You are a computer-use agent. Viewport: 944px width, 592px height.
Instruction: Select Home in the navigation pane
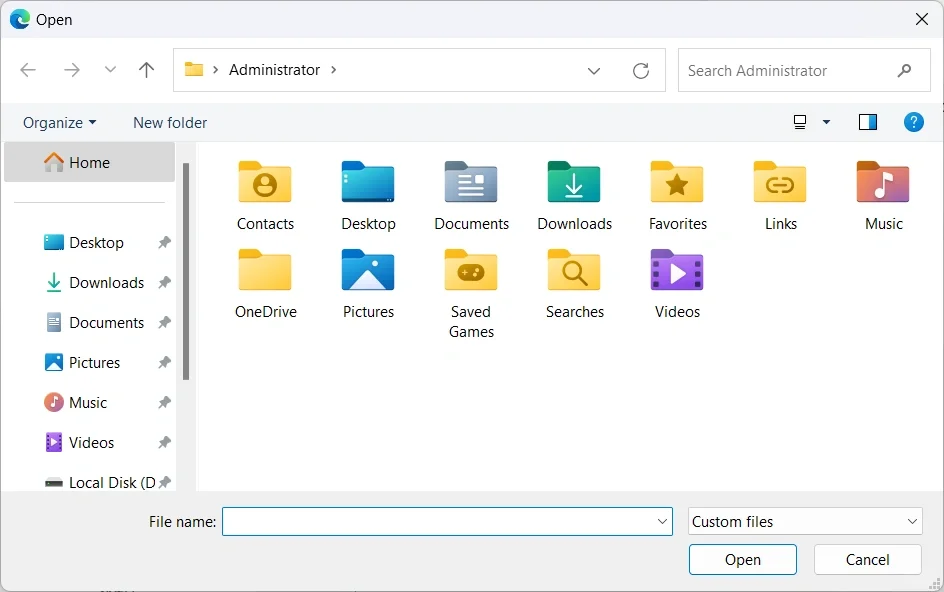pos(89,163)
